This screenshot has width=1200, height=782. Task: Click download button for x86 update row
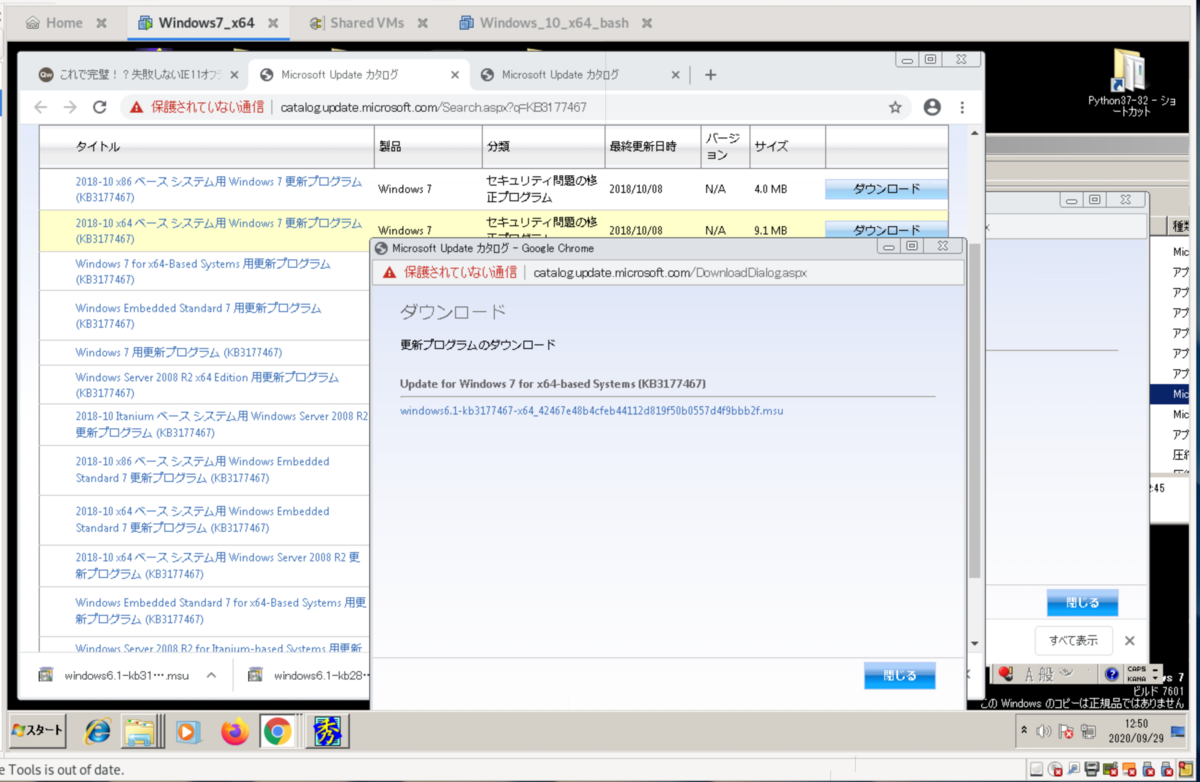click(x=886, y=189)
